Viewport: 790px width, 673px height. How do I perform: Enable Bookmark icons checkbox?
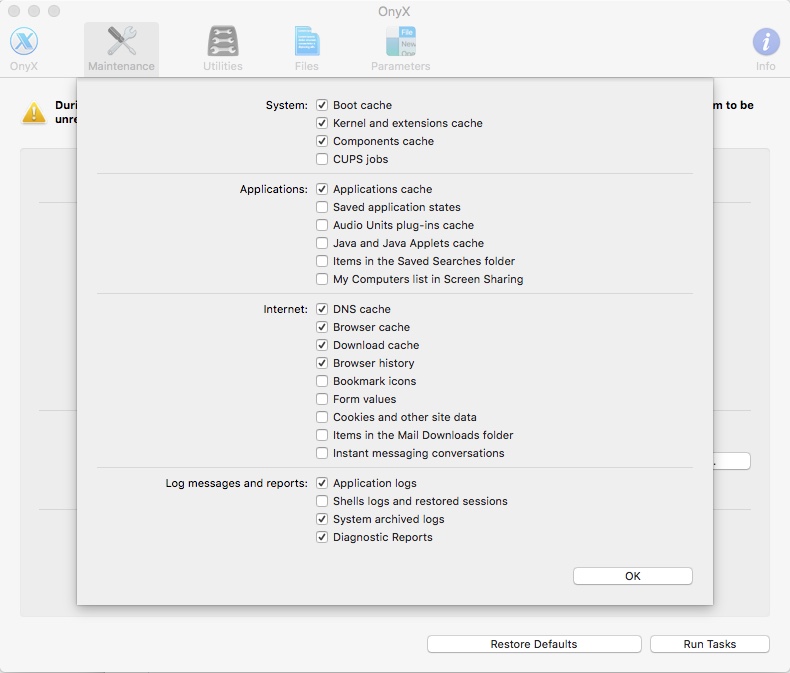click(x=322, y=381)
